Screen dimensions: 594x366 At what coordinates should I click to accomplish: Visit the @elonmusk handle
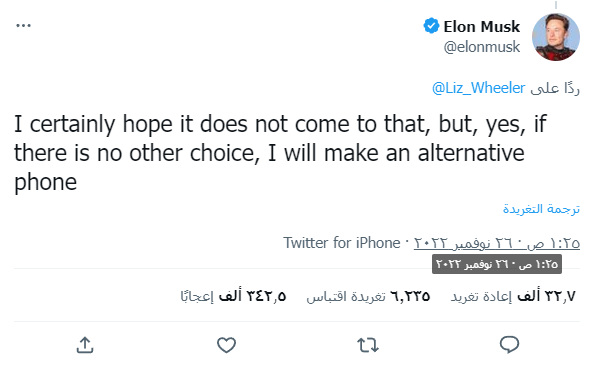[x=482, y=47]
